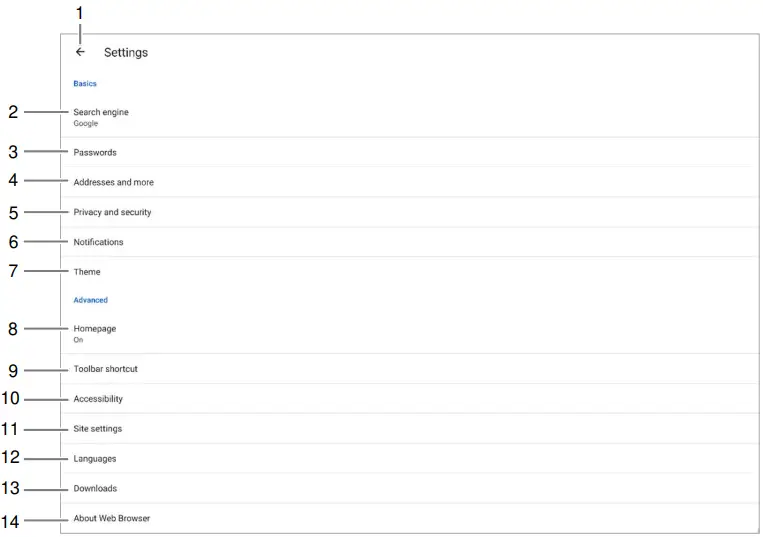The width and height of the screenshot is (763, 537).
Task: Click callout number 1 above back arrow
Action: [80, 13]
